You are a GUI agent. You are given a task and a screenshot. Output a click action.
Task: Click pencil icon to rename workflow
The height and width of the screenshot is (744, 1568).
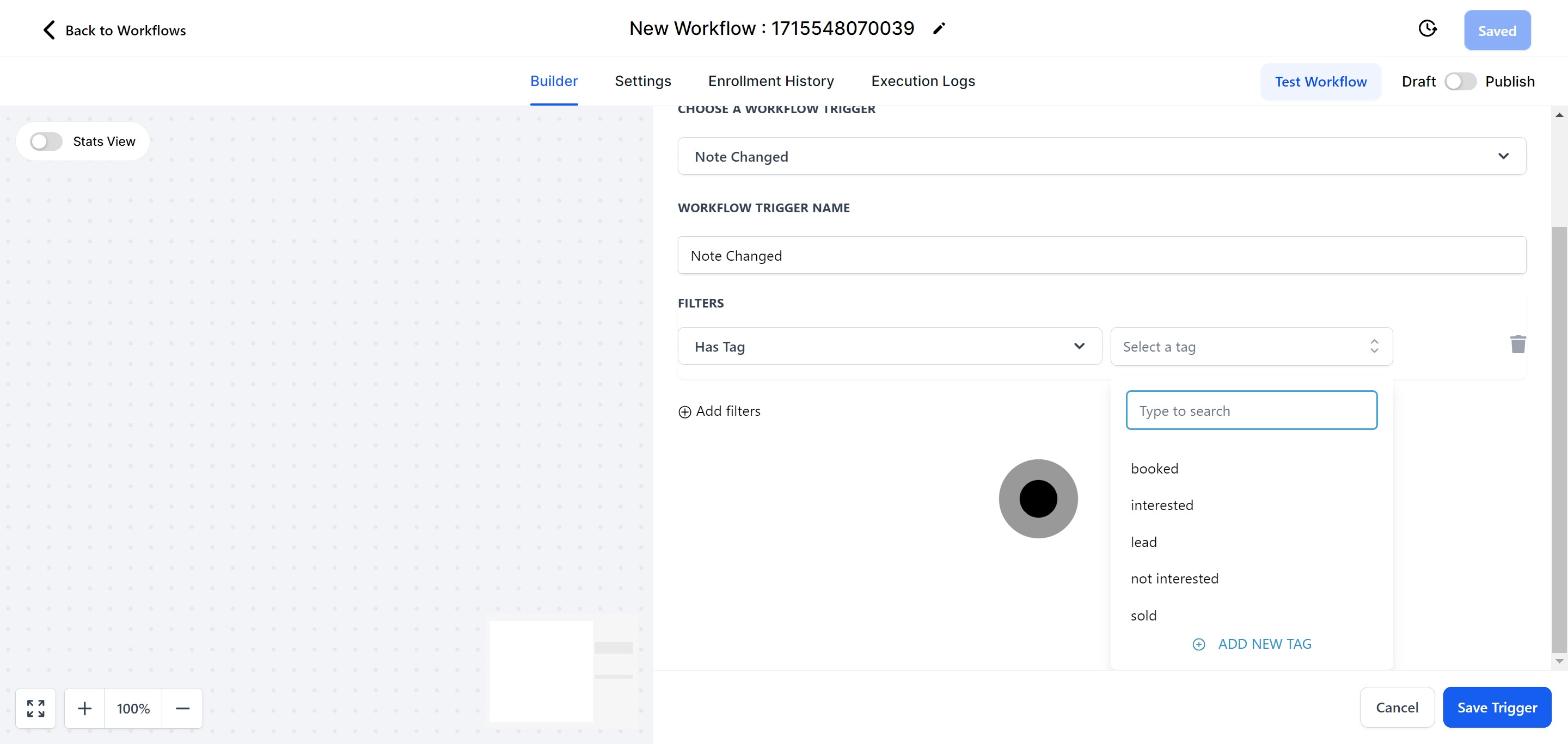[939, 29]
